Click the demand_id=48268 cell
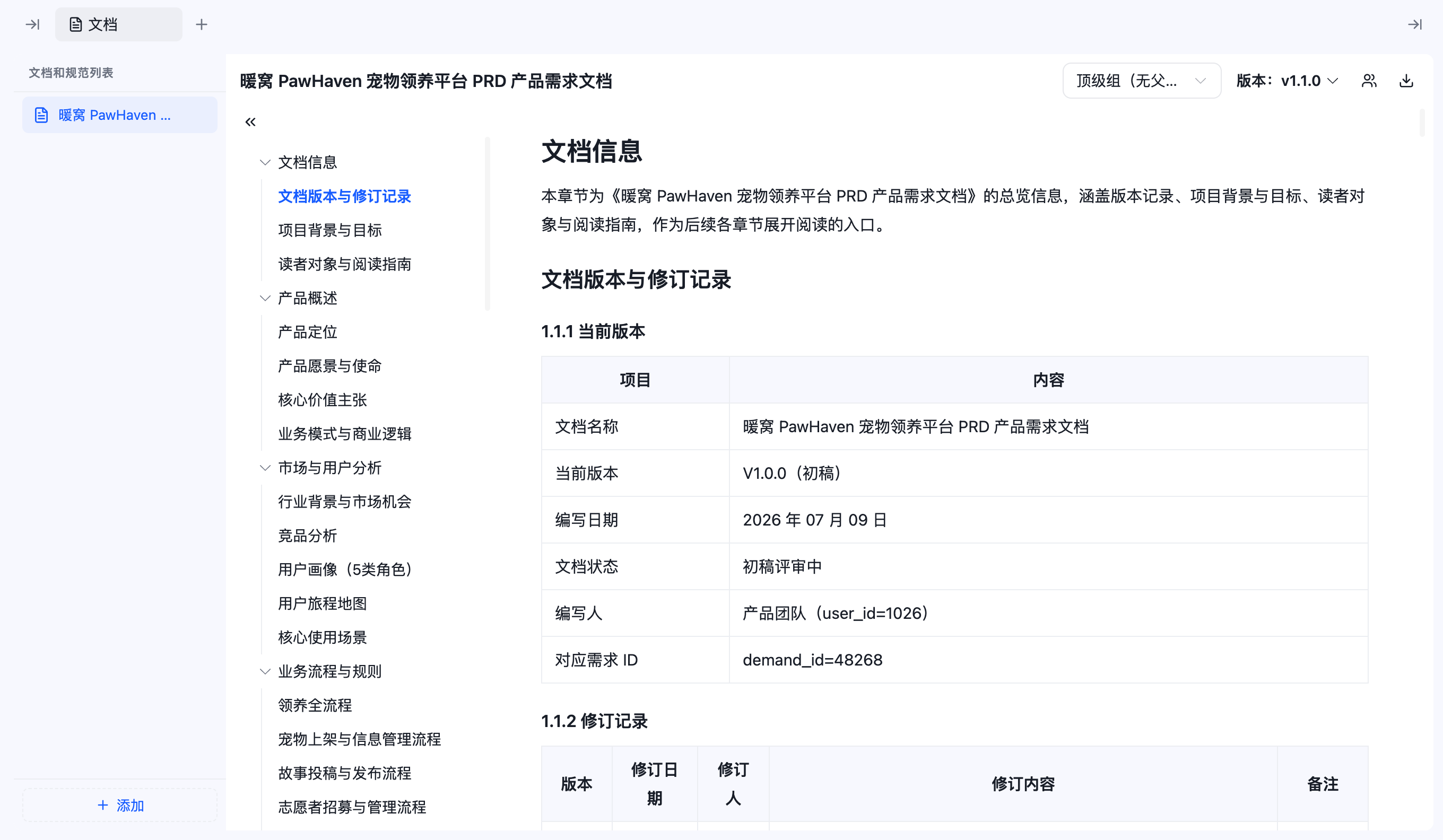 (x=1048, y=660)
